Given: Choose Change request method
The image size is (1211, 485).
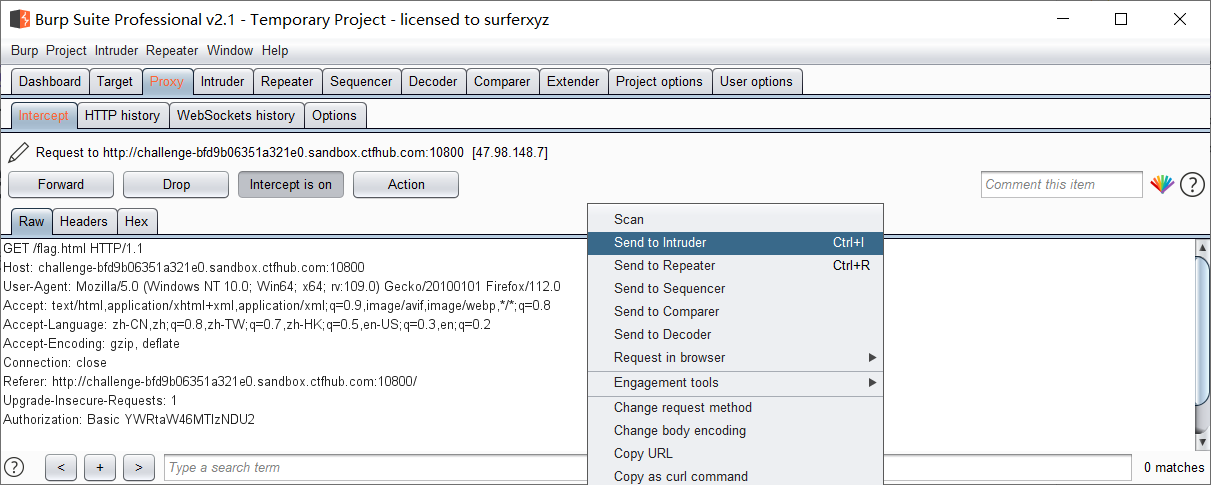Looking at the screenshot, I should click(x=735, y=408).
